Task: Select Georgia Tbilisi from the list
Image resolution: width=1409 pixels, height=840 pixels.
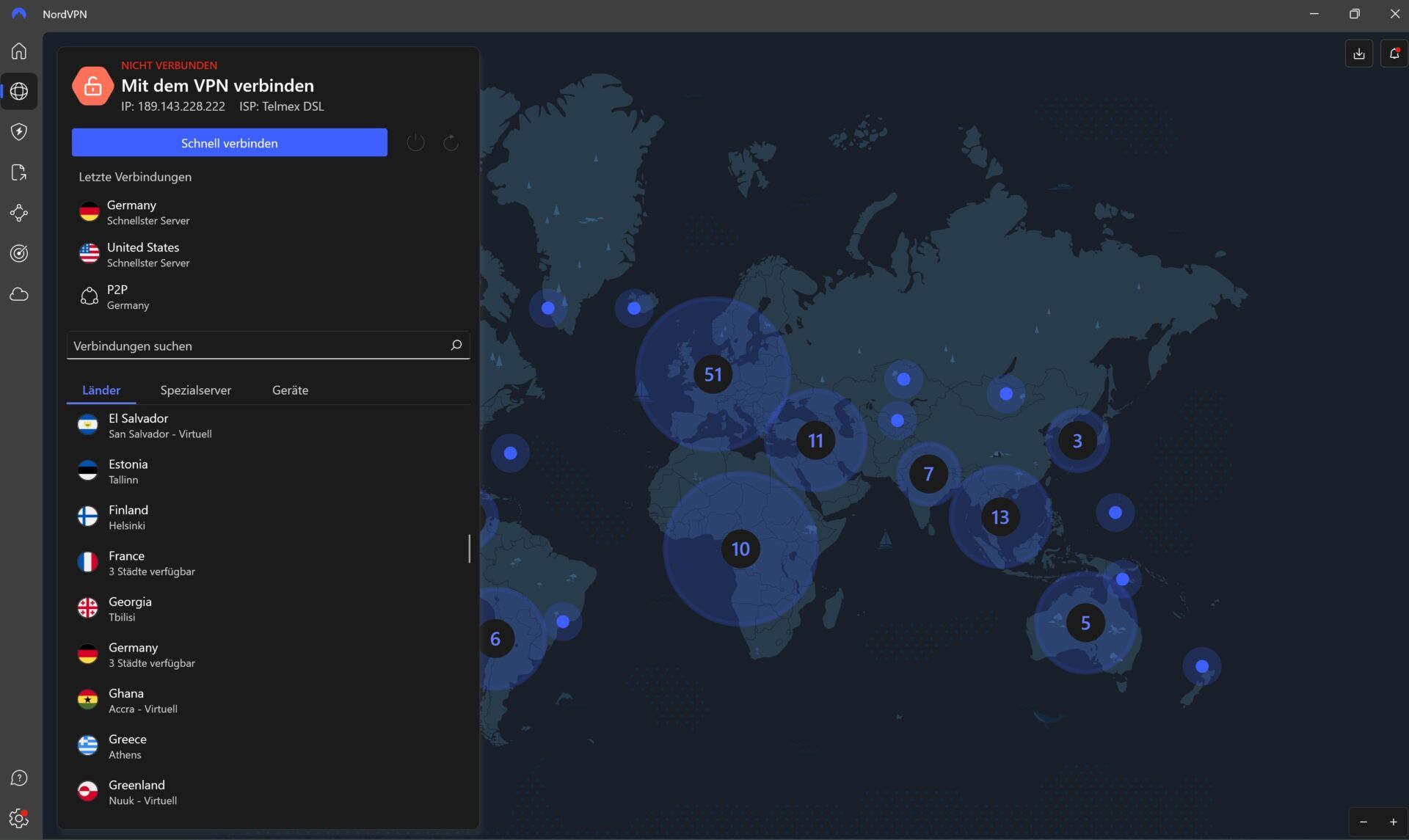Action: pyautogui.click(x=268, y=609)
